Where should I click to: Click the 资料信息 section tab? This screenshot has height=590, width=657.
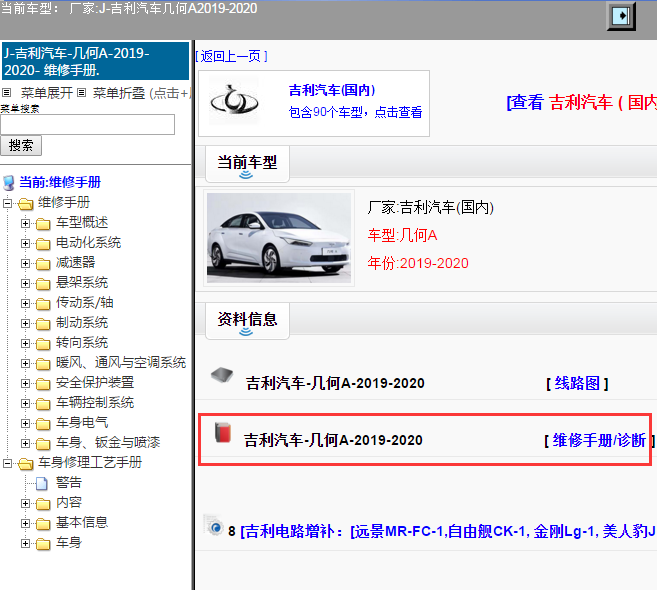point(247,321)
